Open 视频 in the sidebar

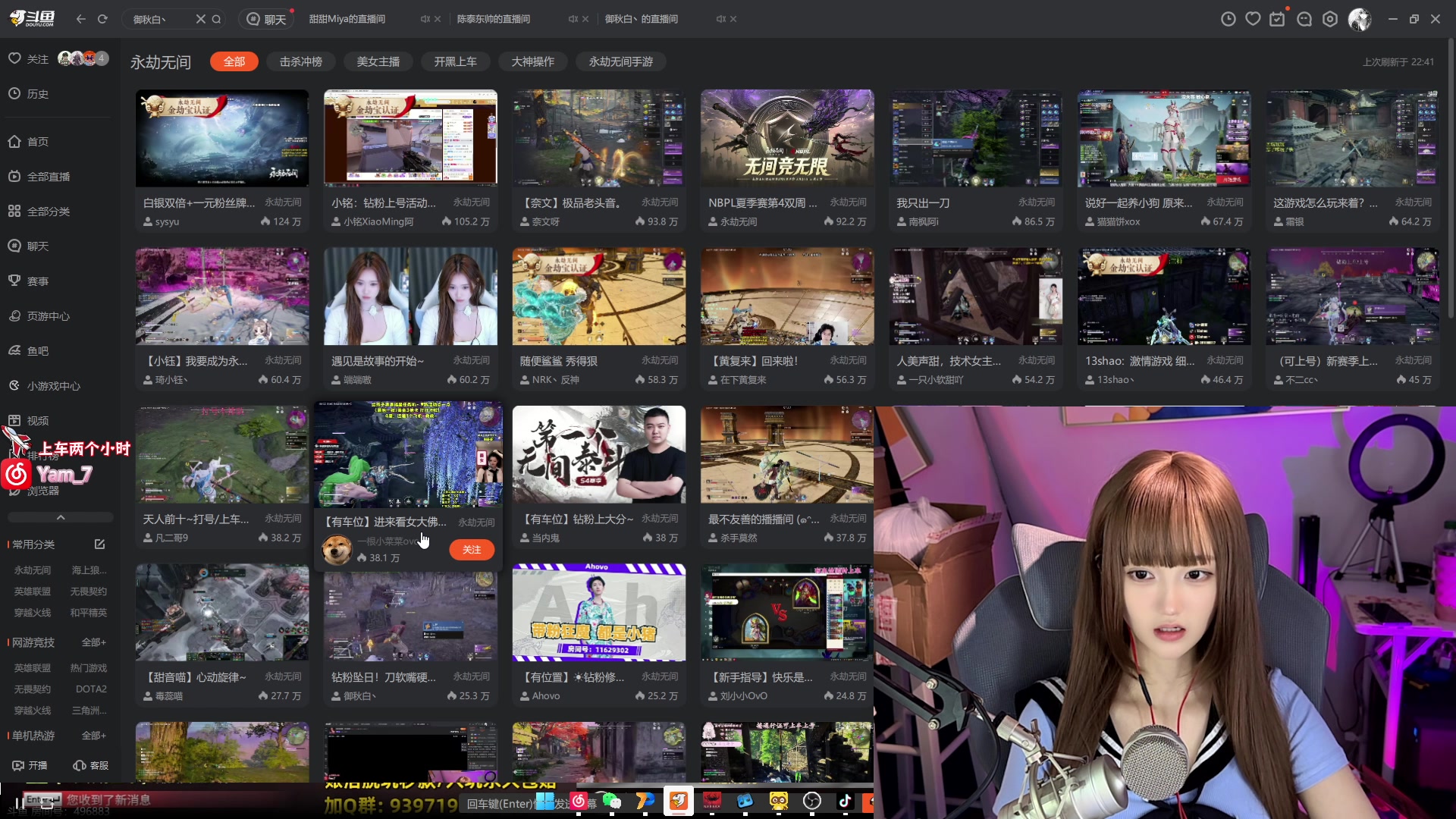(29, 420)
